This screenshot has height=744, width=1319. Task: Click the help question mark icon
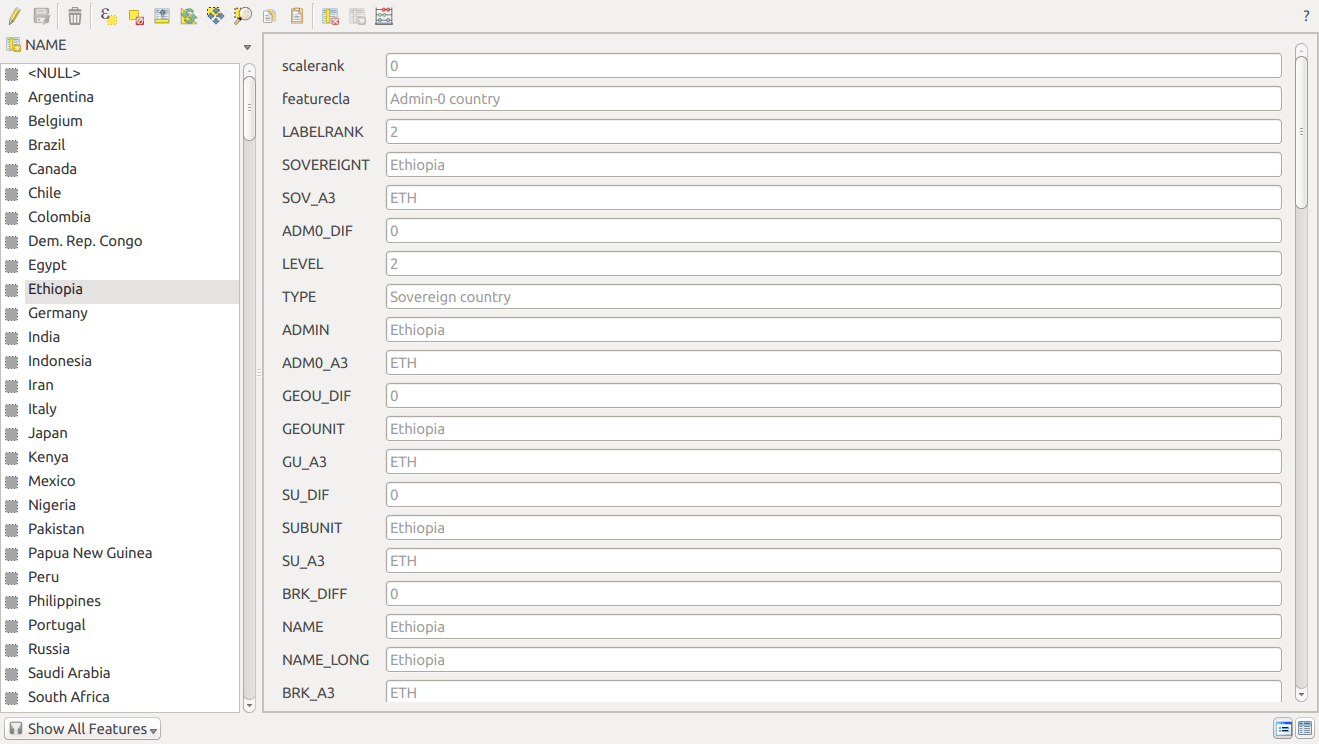[x=1306, y=16]
